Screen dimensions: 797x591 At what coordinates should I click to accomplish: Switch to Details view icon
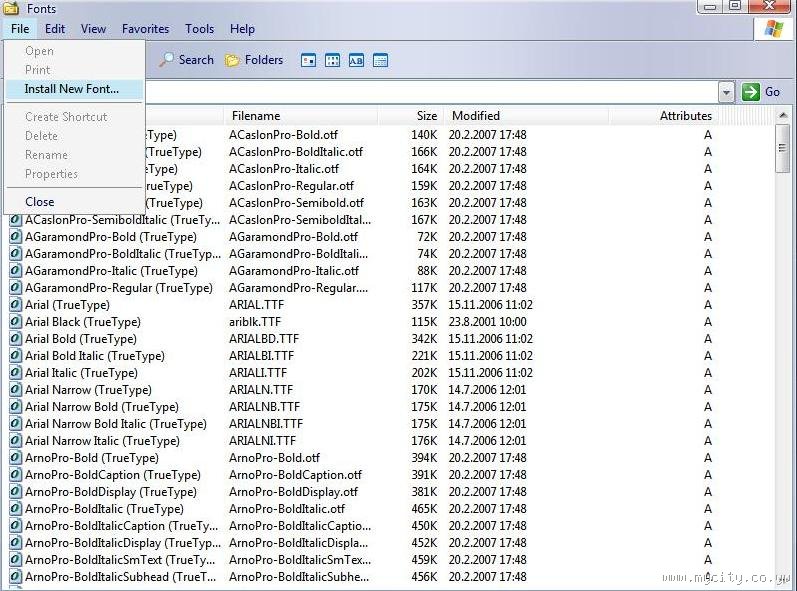coord(380,60)
